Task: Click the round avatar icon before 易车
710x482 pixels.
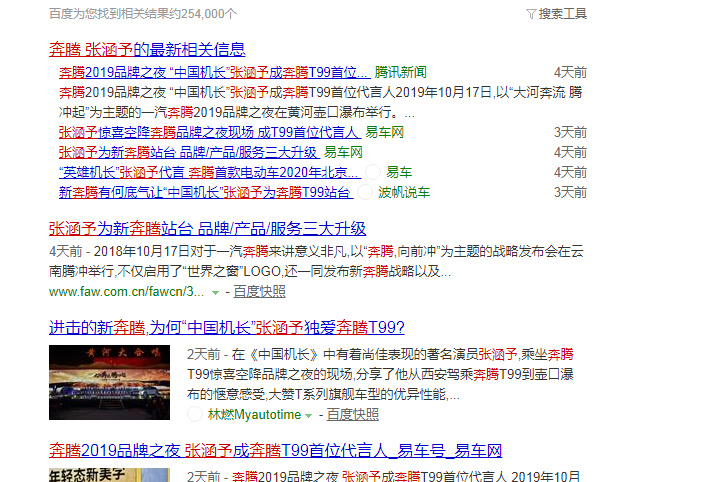Action: tap(373, 172)
